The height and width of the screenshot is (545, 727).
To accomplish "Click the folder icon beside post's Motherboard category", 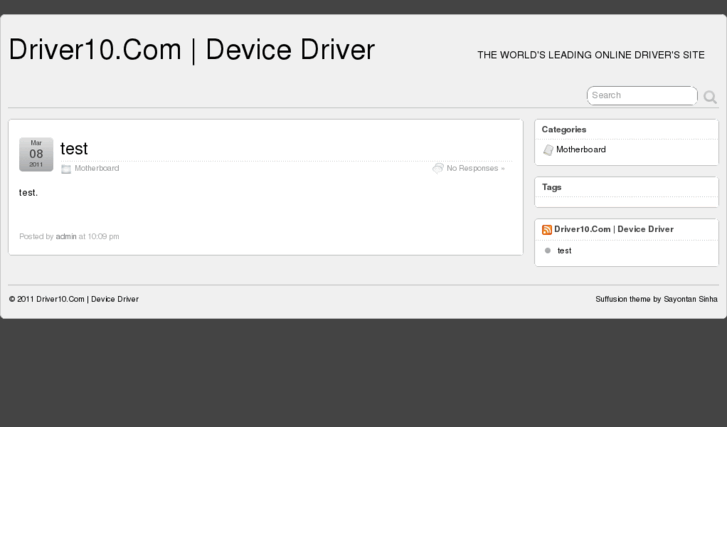I will 66,169.
